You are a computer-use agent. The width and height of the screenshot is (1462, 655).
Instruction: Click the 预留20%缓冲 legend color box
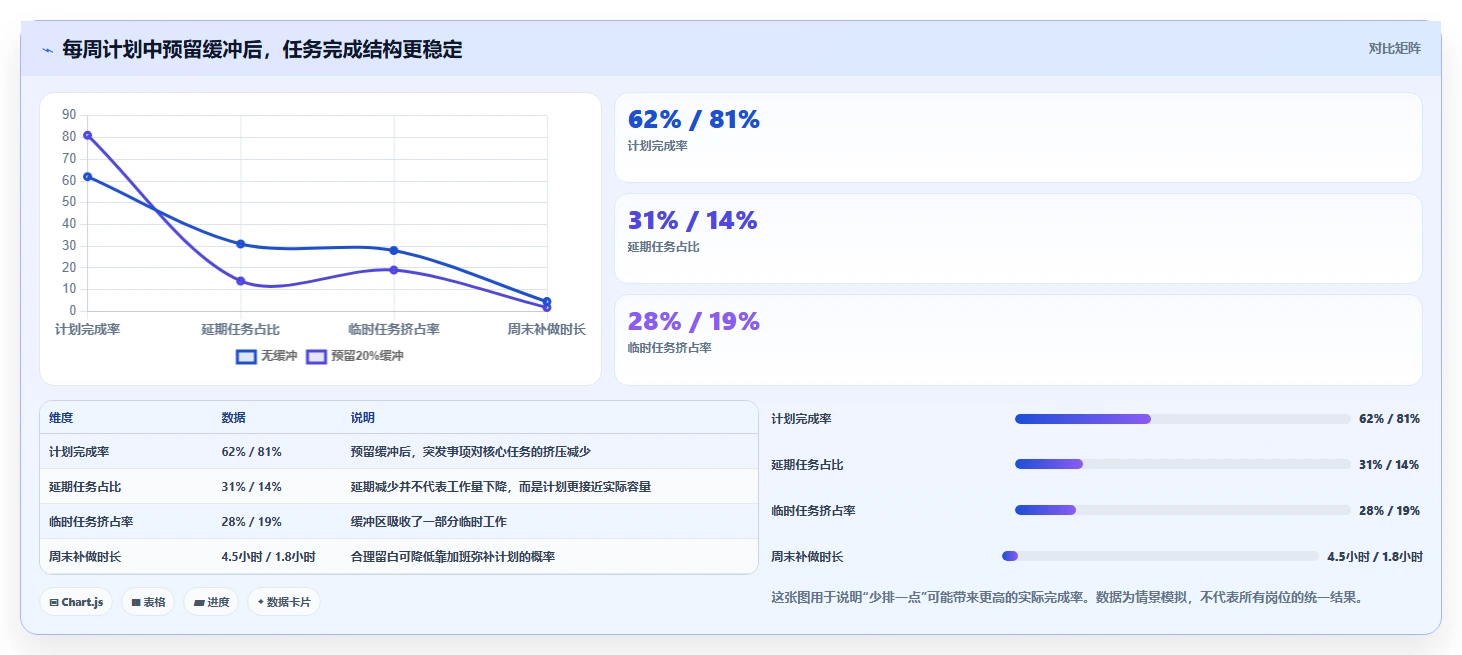(x=316, y=356)
